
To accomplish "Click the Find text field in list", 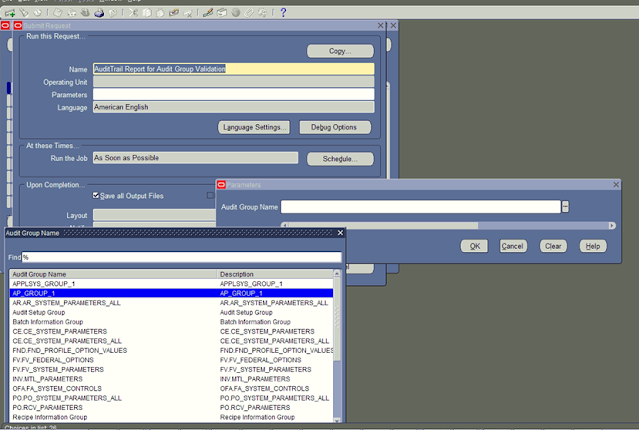I will (180, 257).
